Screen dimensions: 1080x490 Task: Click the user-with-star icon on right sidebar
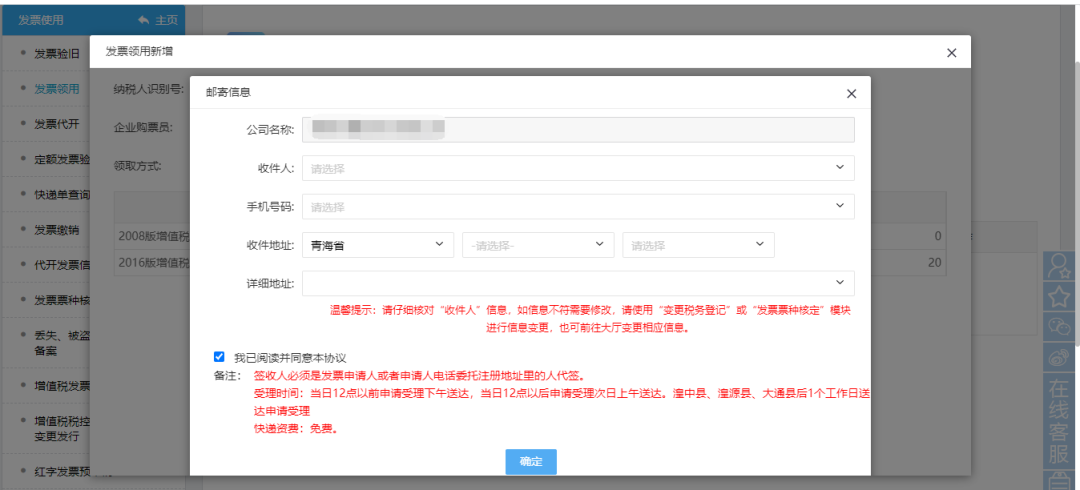tap(1057, 267)
